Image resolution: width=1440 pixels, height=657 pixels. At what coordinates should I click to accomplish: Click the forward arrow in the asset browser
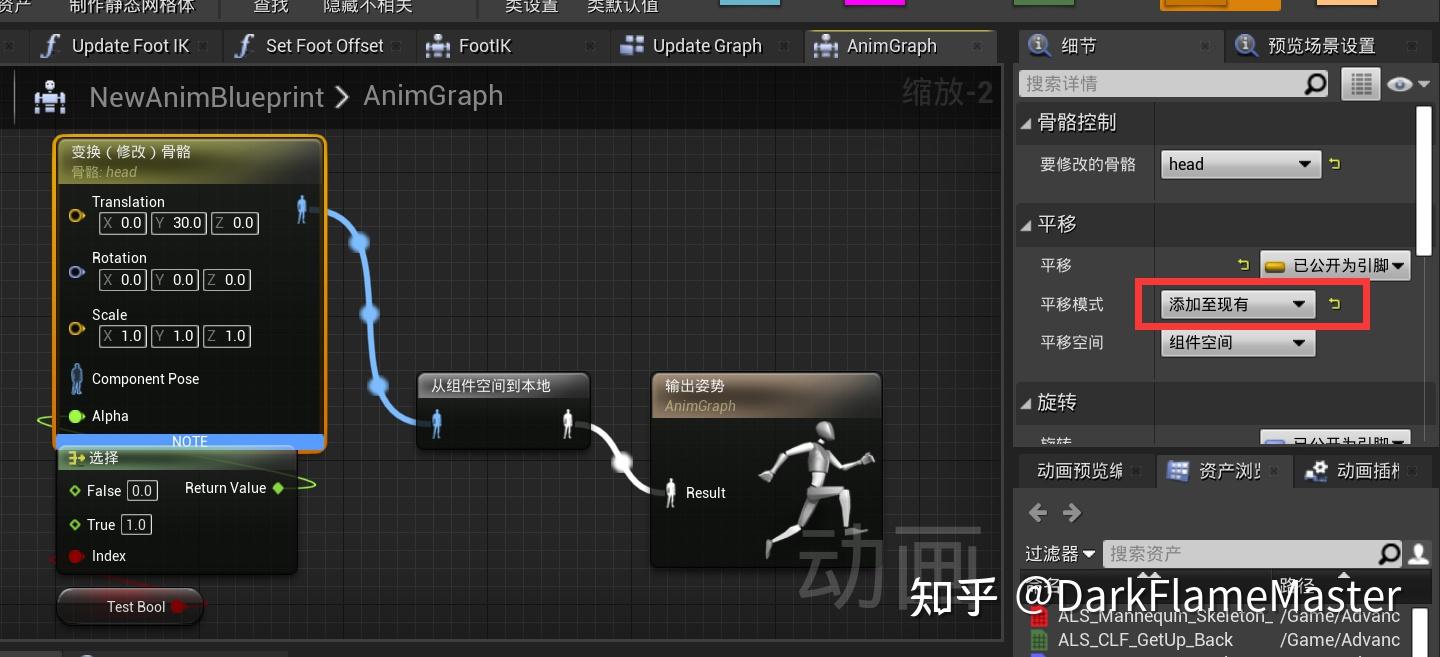point(1072,512)
